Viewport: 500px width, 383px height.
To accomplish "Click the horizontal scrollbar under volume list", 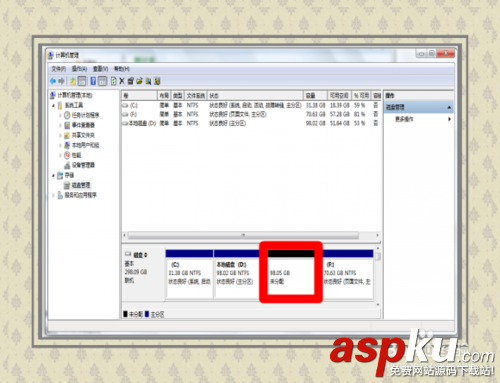I will coord(243,235).
